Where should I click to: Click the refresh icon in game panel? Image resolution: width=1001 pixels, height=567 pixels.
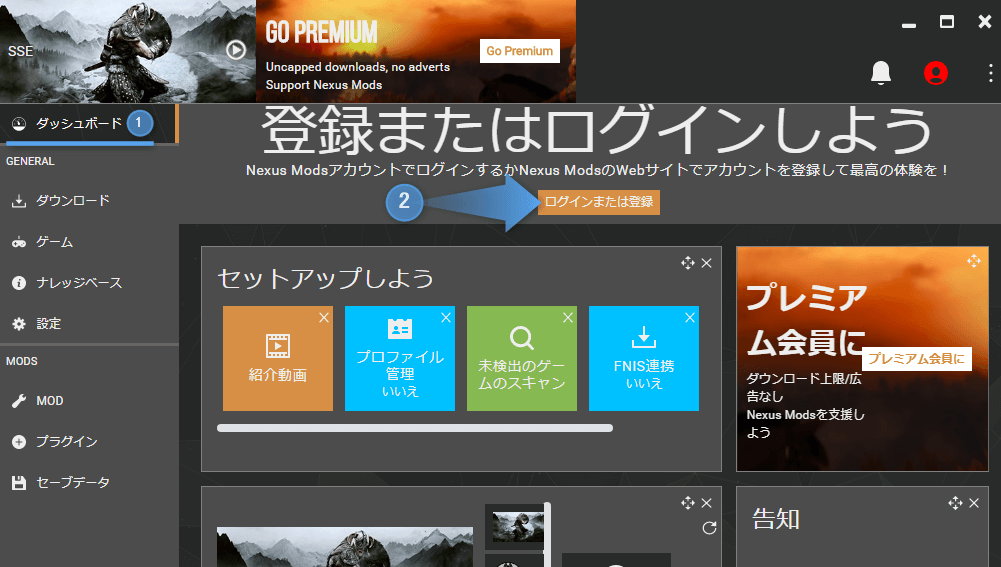[x=709, y=528]
